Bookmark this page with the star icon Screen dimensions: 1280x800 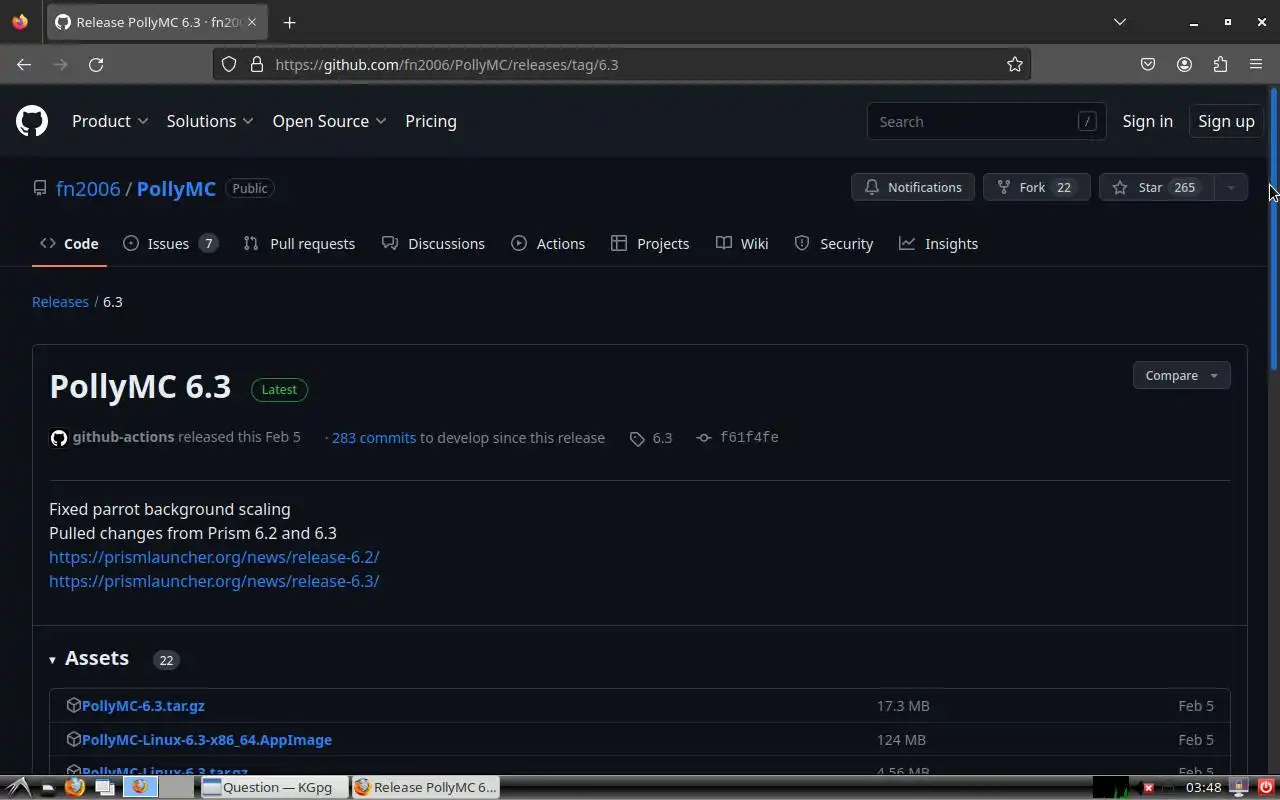(1015, 64)
